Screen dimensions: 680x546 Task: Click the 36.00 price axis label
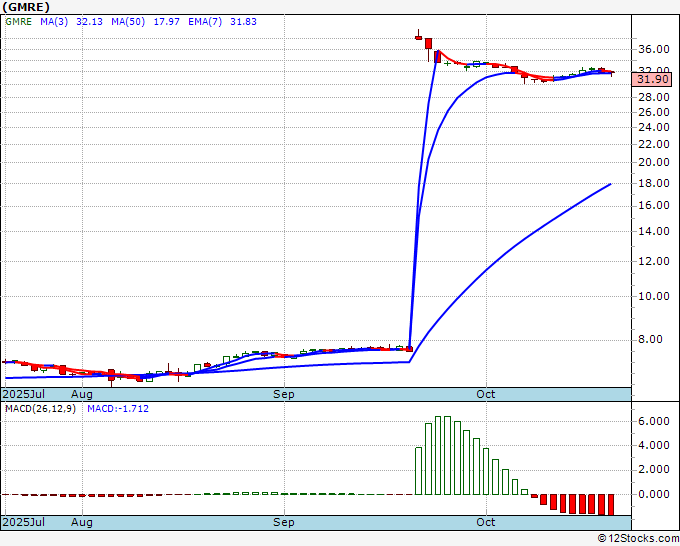[x=654, y=49]
